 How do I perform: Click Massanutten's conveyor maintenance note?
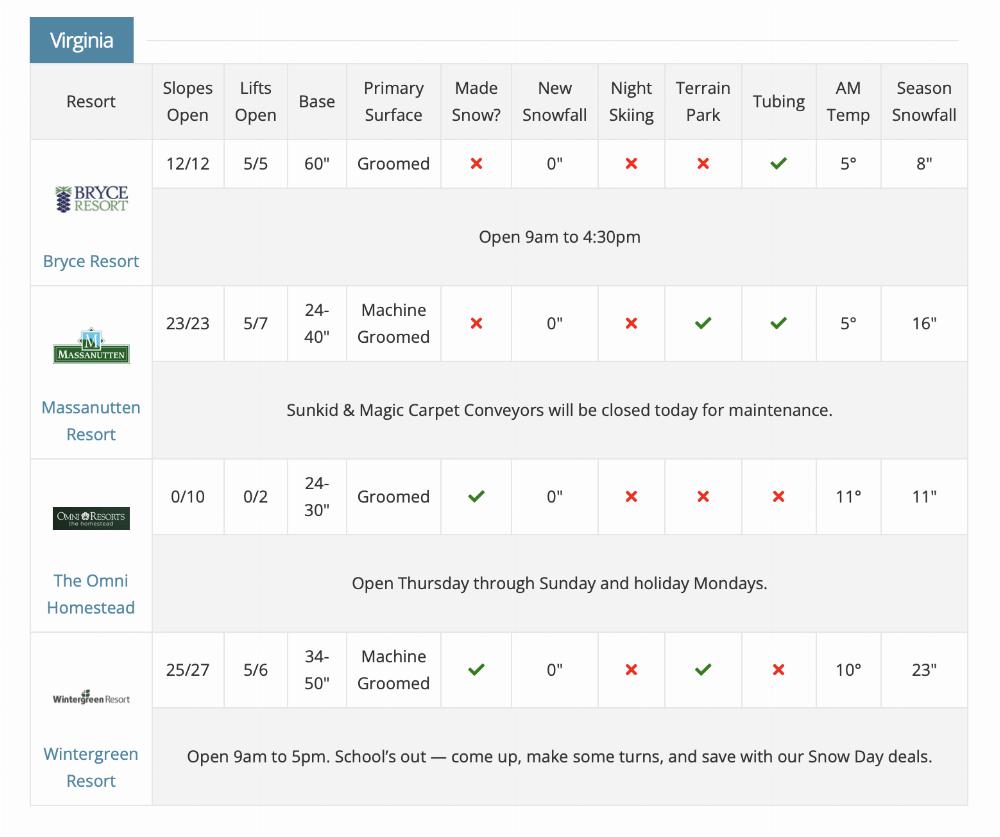559,410
